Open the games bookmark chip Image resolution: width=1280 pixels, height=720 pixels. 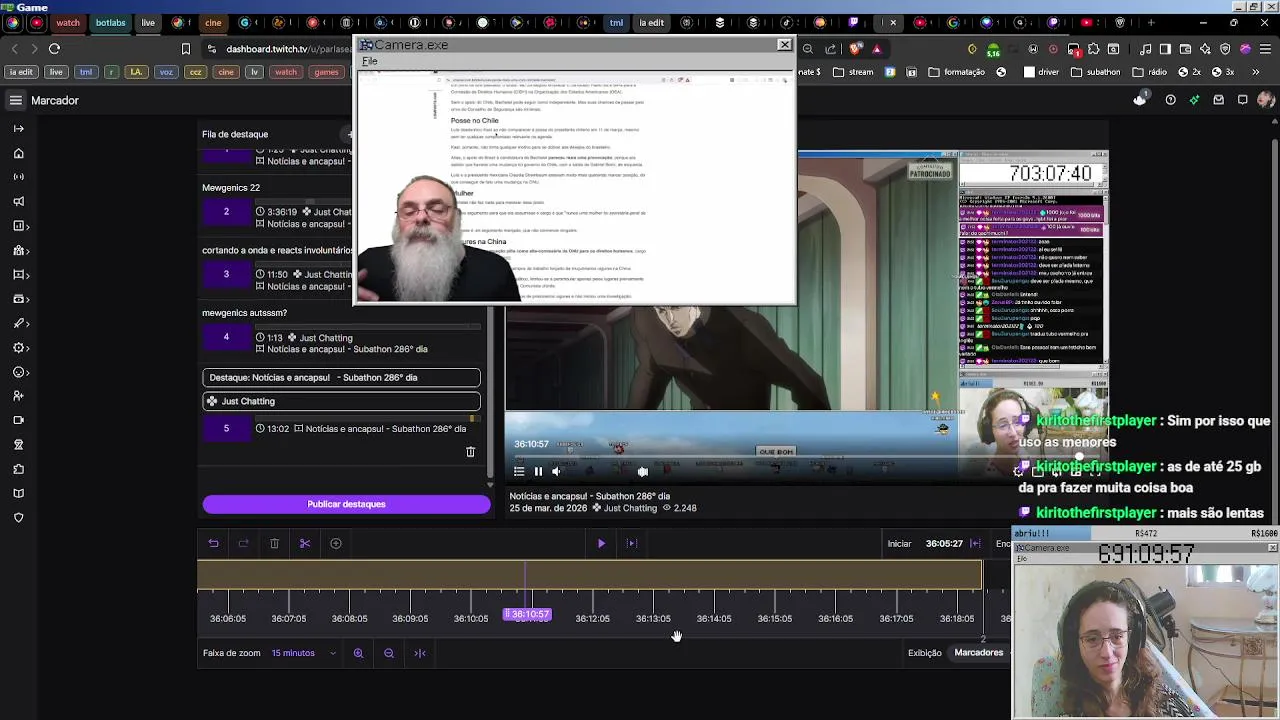[326, 72]
